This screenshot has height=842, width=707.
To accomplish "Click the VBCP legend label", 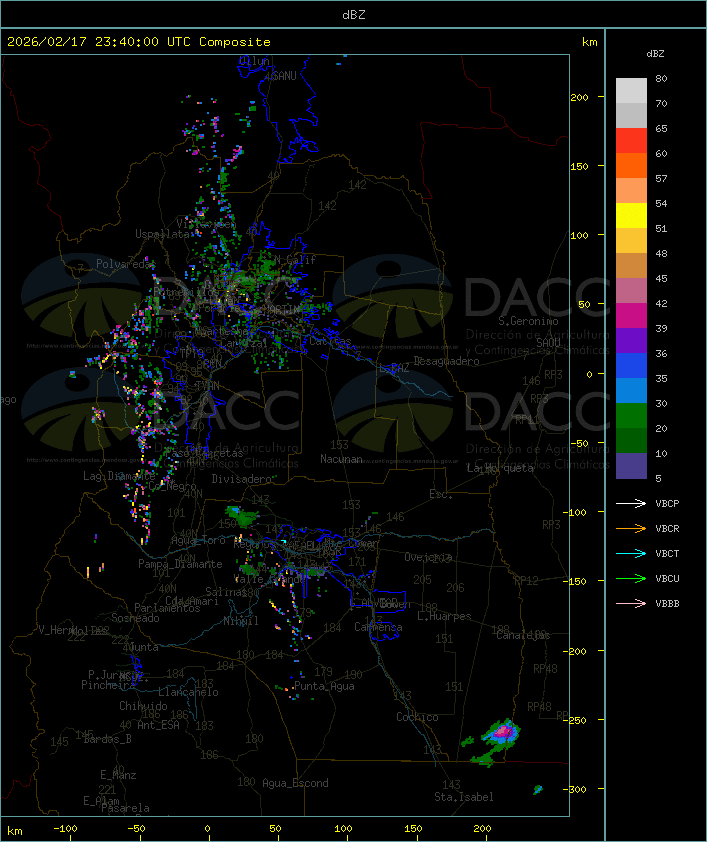I will (667, 503).
